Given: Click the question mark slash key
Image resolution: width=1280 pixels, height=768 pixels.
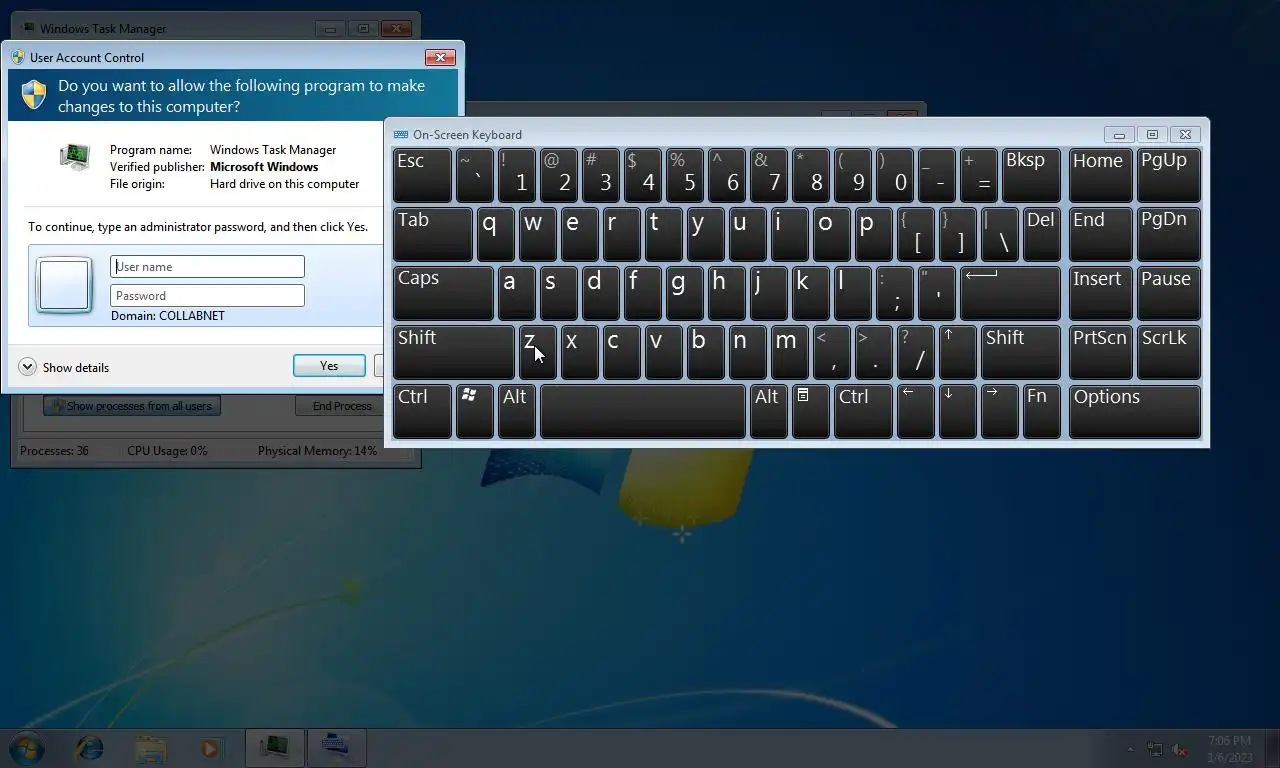Looking at the screenshot, I should point(915,352).
